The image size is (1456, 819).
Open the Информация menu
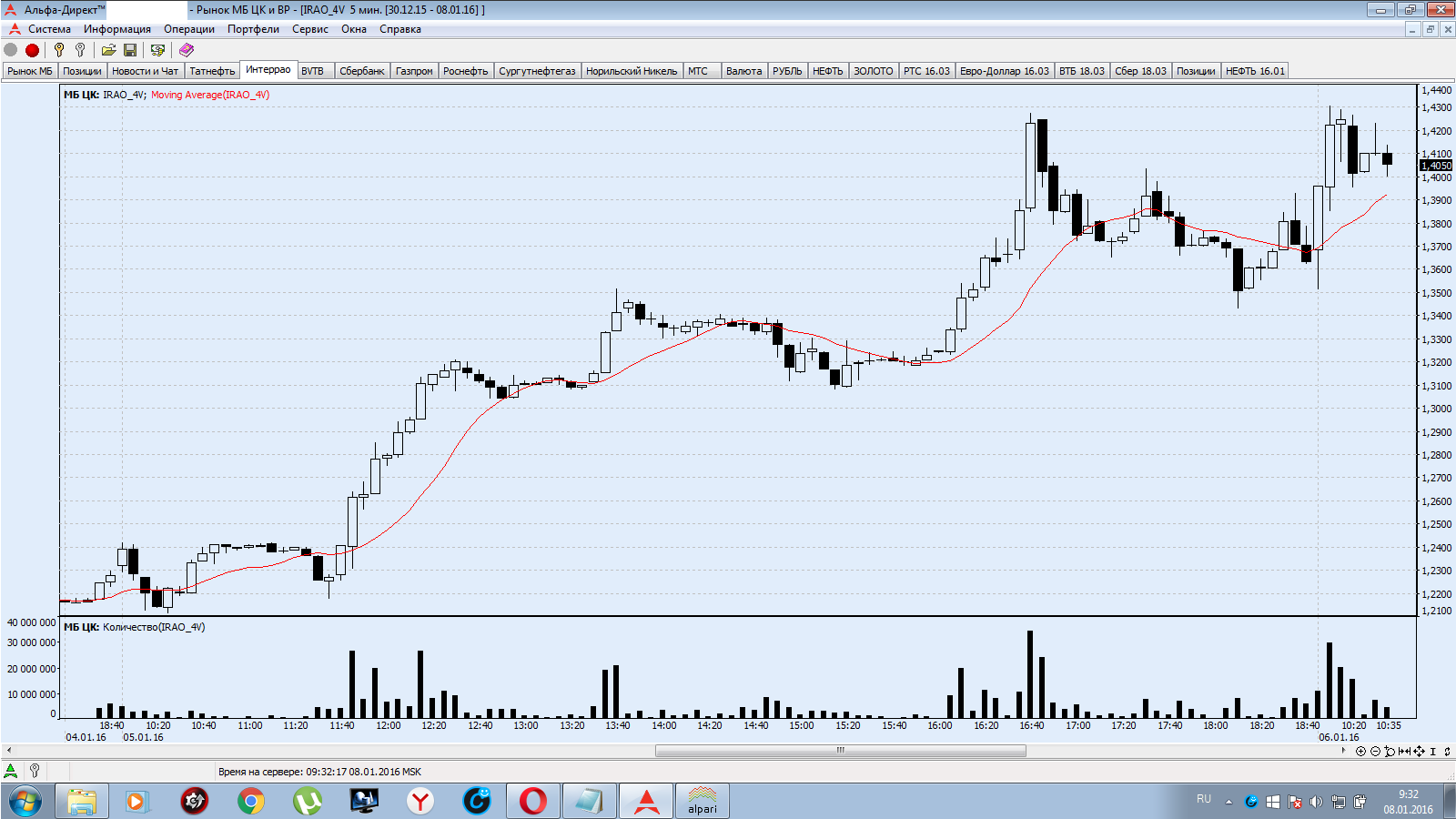pos(117,29)
